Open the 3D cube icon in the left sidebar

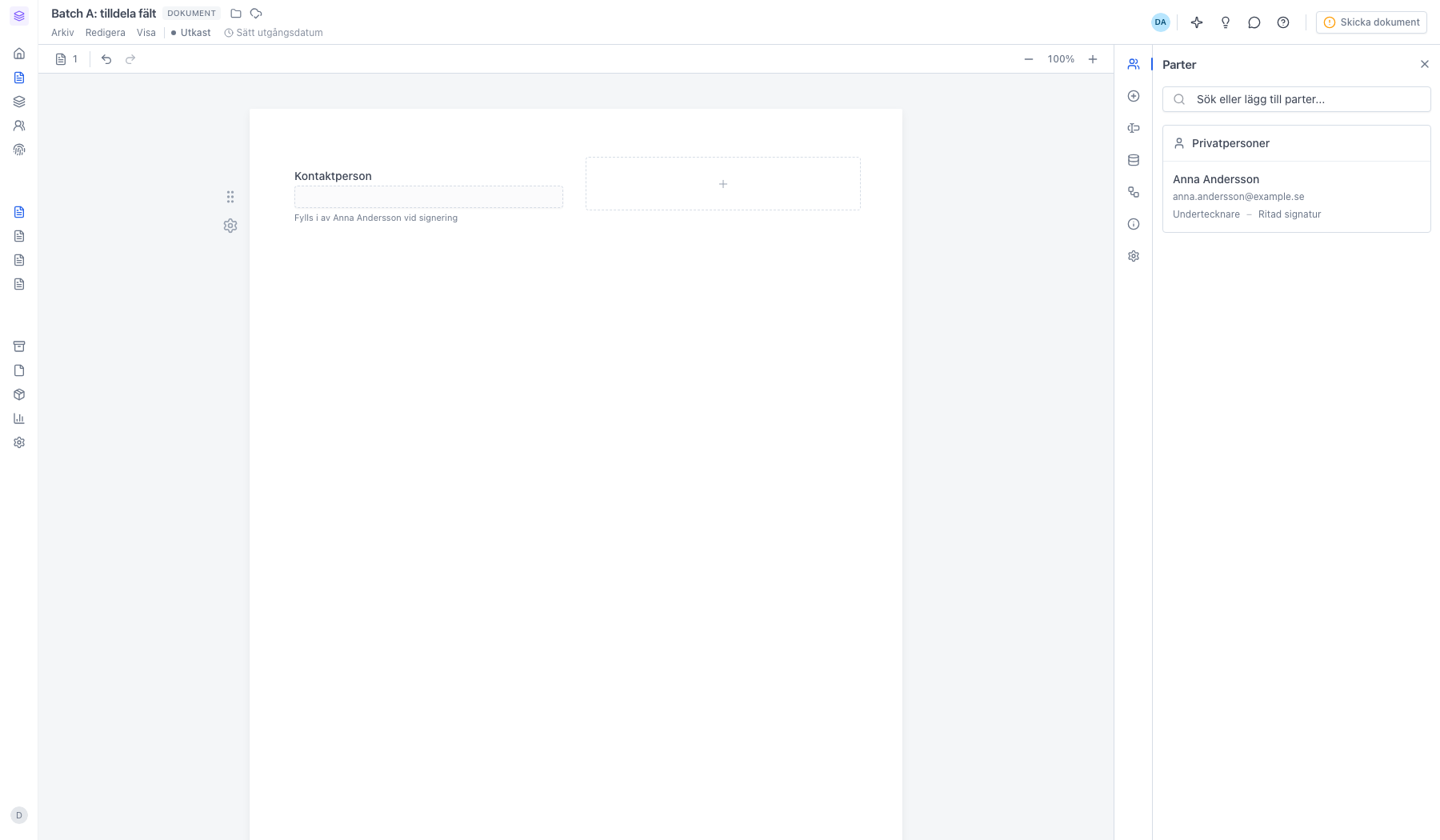19,394
